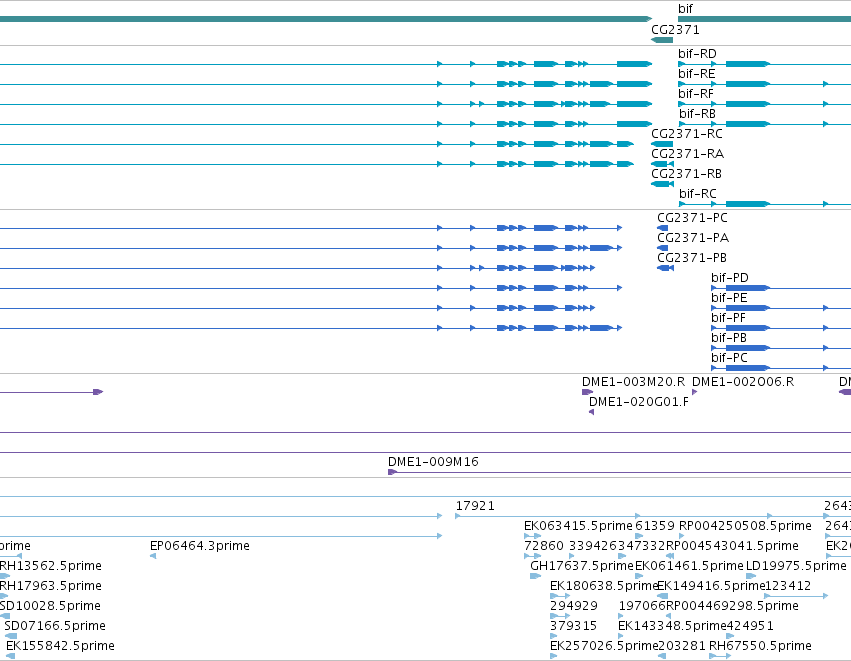851x661 pixels.
Task: Select the 61359 feature label
Action: click(655, 526)
